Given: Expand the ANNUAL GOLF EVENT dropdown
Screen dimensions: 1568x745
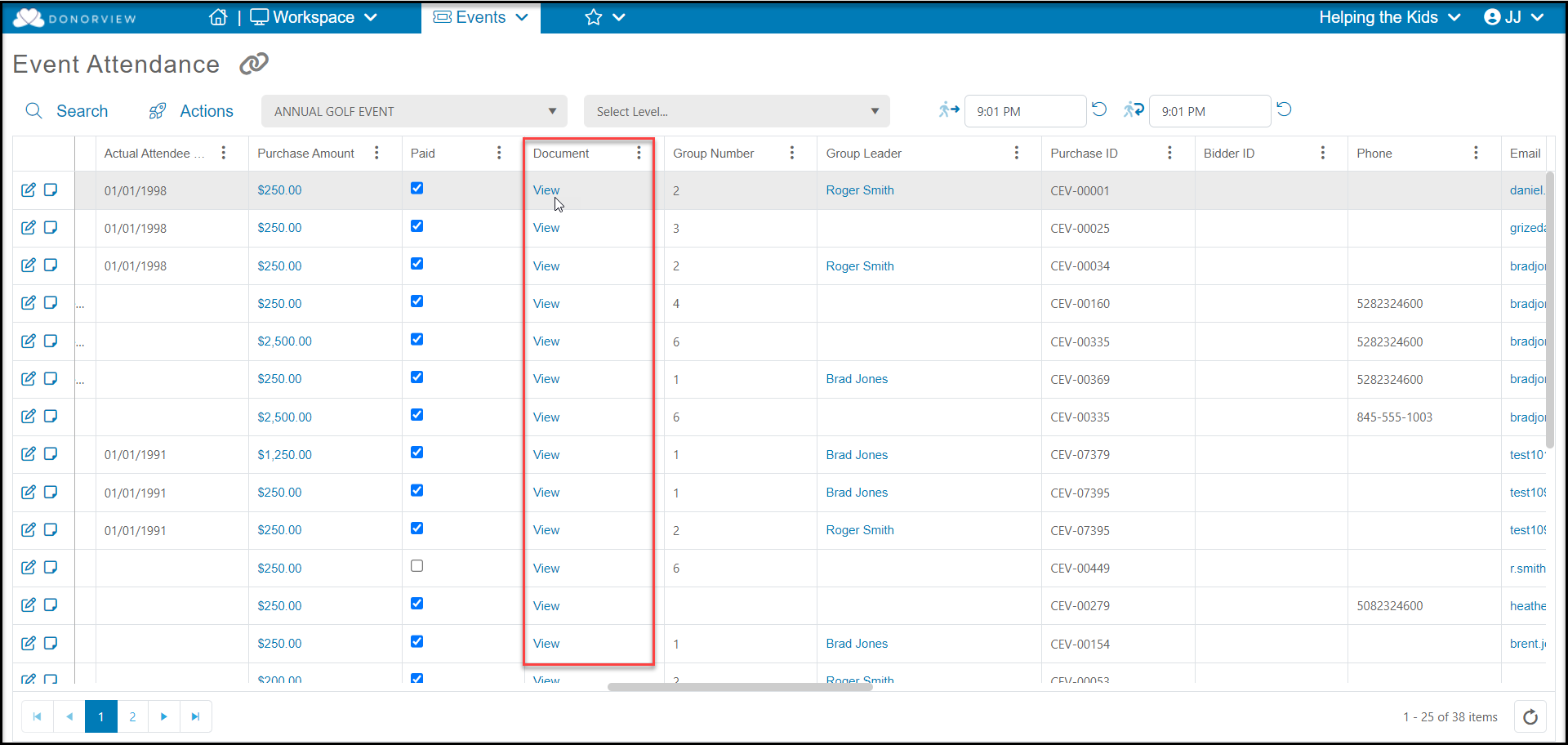Looking at the screenshot, I should 552,111.
